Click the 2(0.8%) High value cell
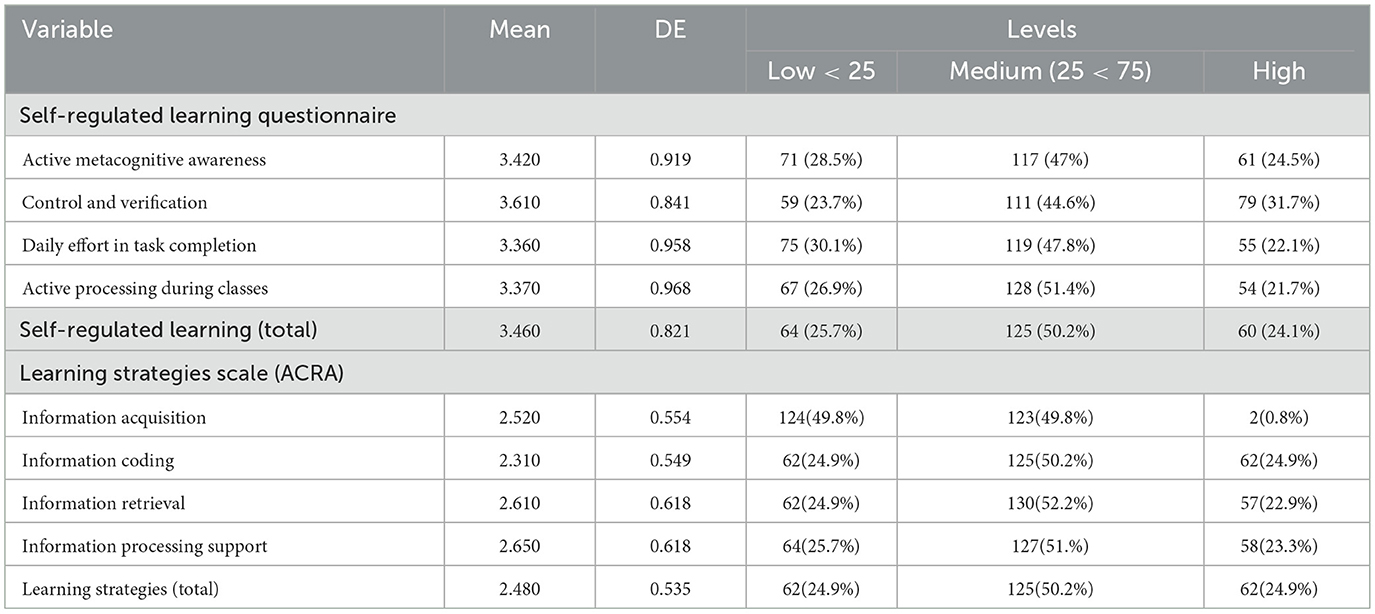Screen dimensions: 1375x614 (1279, 418)
